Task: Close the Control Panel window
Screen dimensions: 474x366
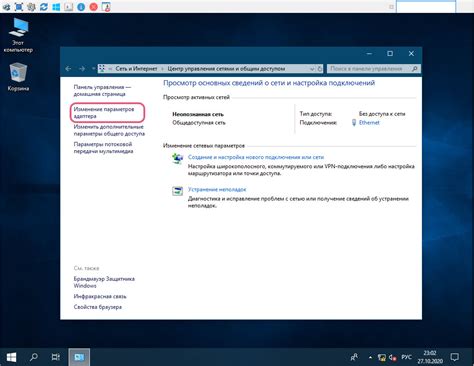Action: pyautogui.click(x=411, y=53)
